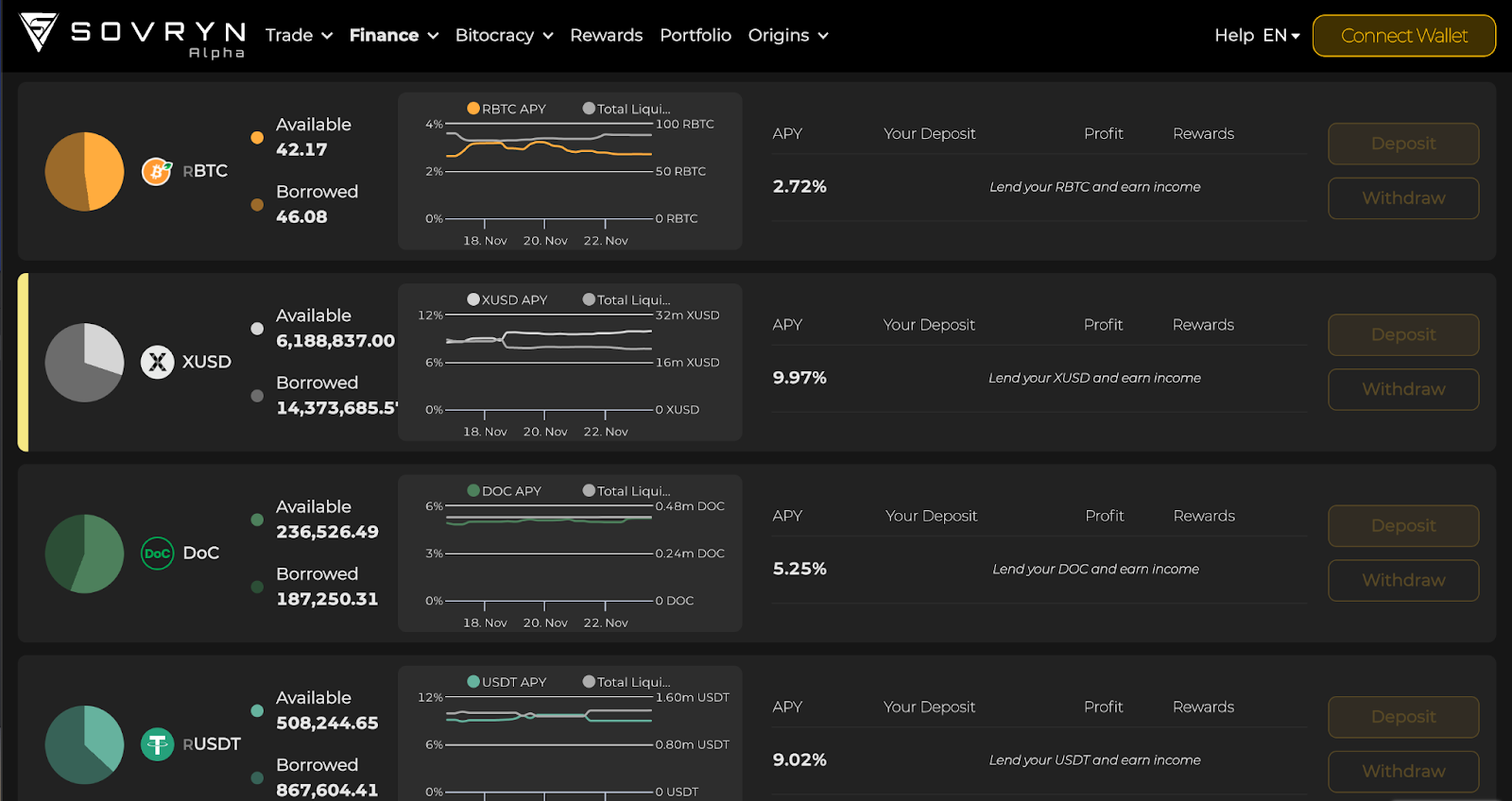Image resolution: width=1512 pixels, height=801 pixels.
Task: Click the RBTC APY value 2.72%
Action: pyautogui.click(x=799, y=187)
